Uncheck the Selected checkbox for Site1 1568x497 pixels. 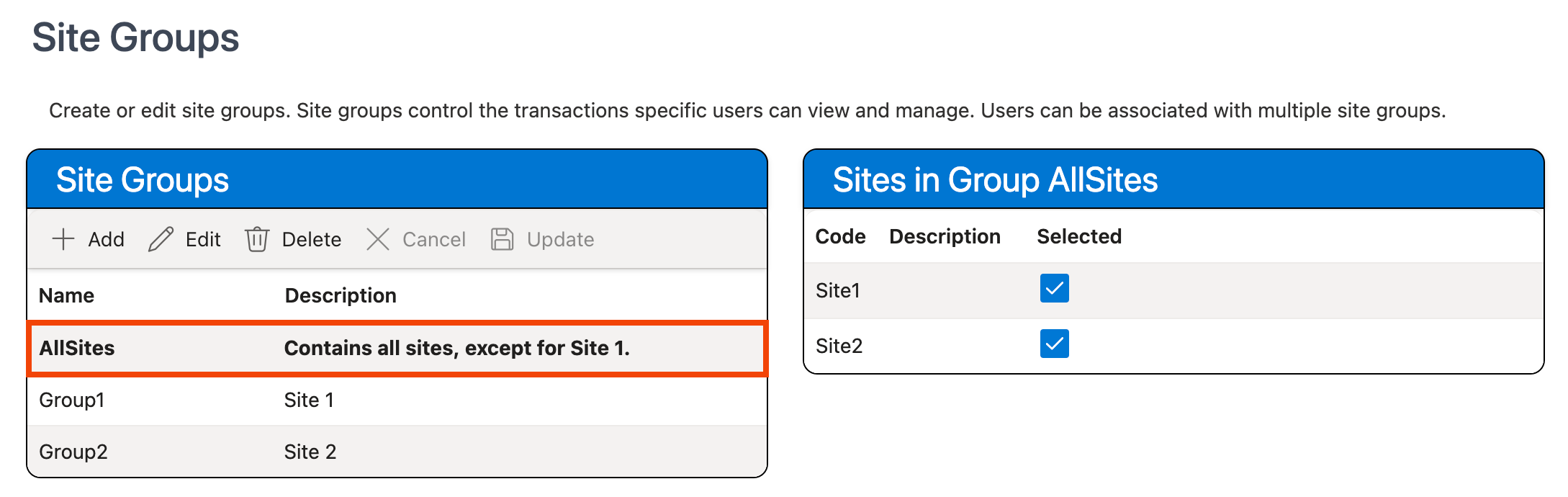[x=1054, y=289]
